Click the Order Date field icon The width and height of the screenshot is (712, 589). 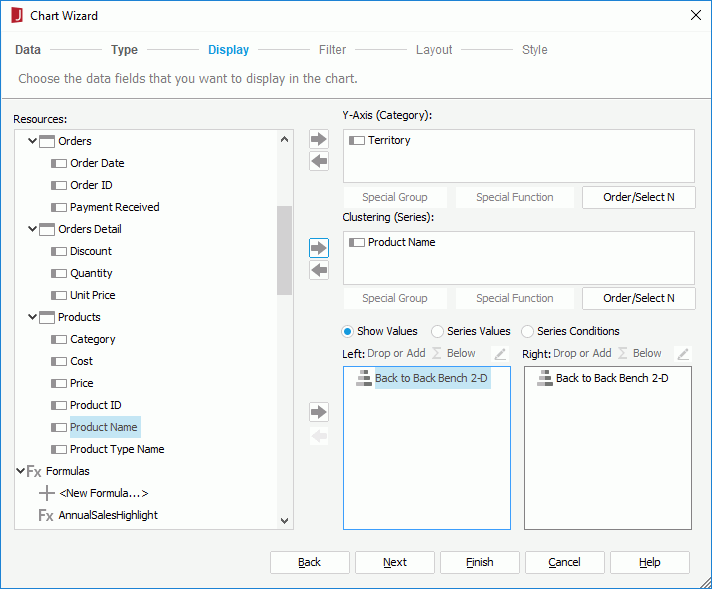pyautogui.click(x=59, y=163)
